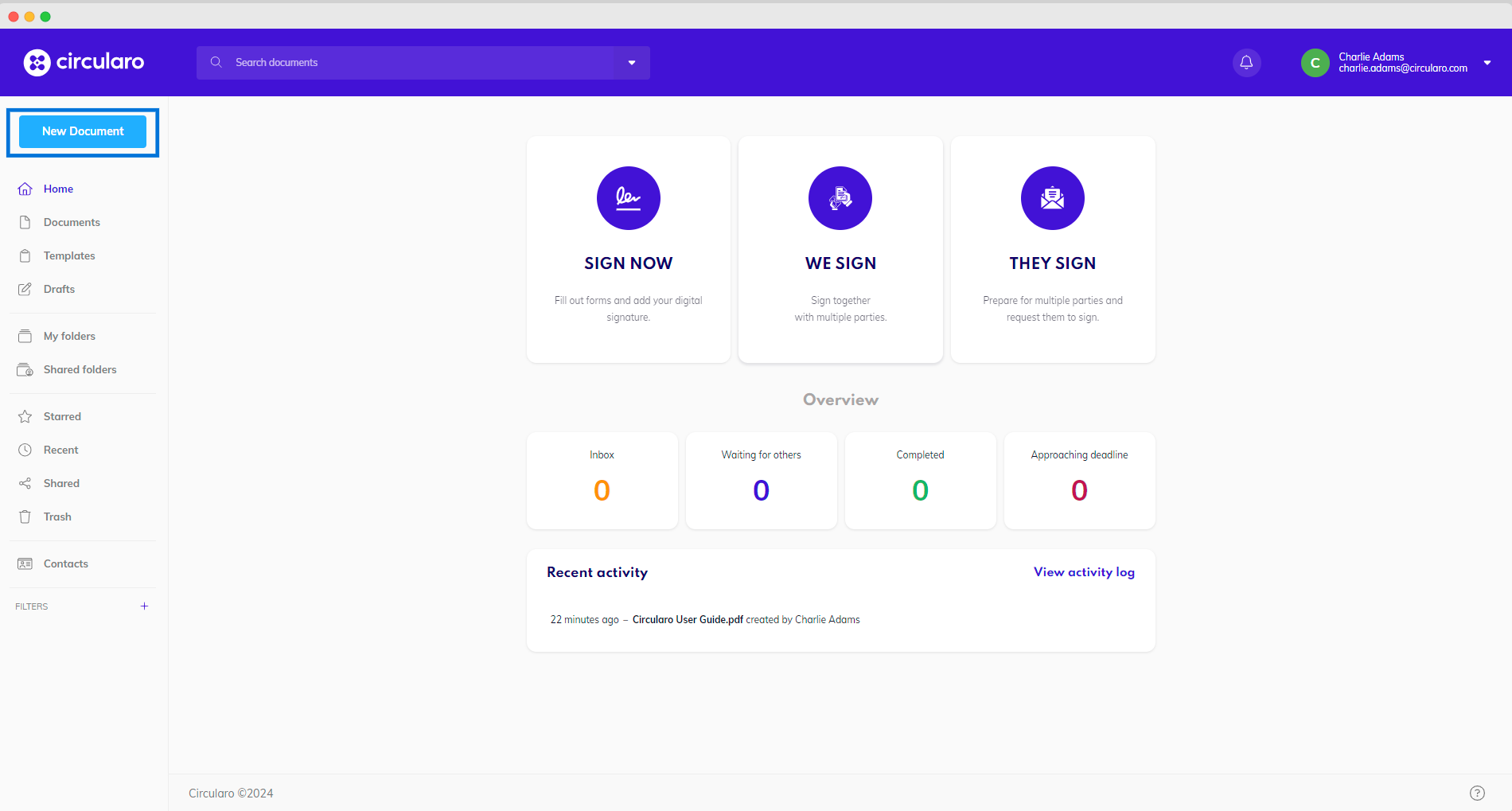Screen dimensions: 1512x811
Task: Add a new filter with plus icon
Action: (144, 606)
